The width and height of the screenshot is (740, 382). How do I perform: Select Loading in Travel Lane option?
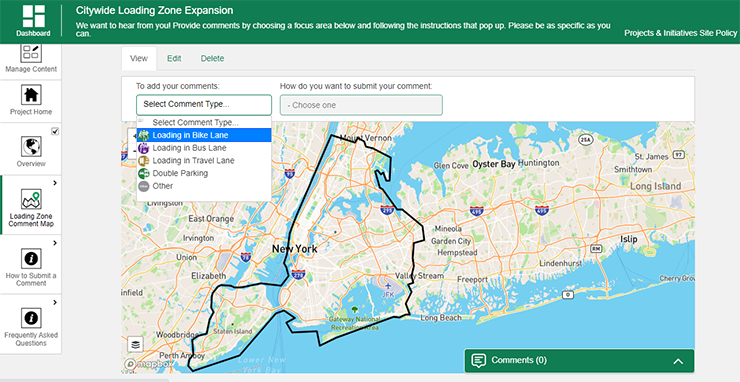tap(204, 161)
